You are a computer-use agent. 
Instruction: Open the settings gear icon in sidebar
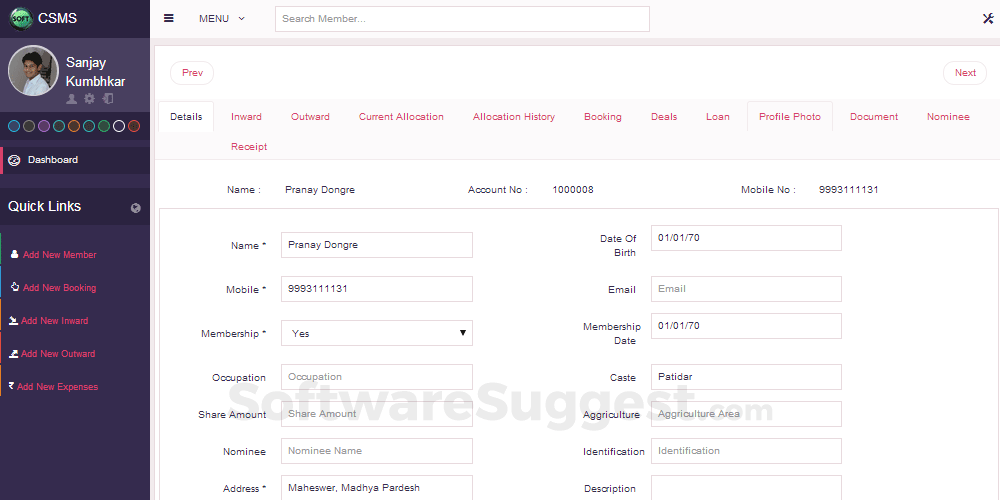point(89,99)
